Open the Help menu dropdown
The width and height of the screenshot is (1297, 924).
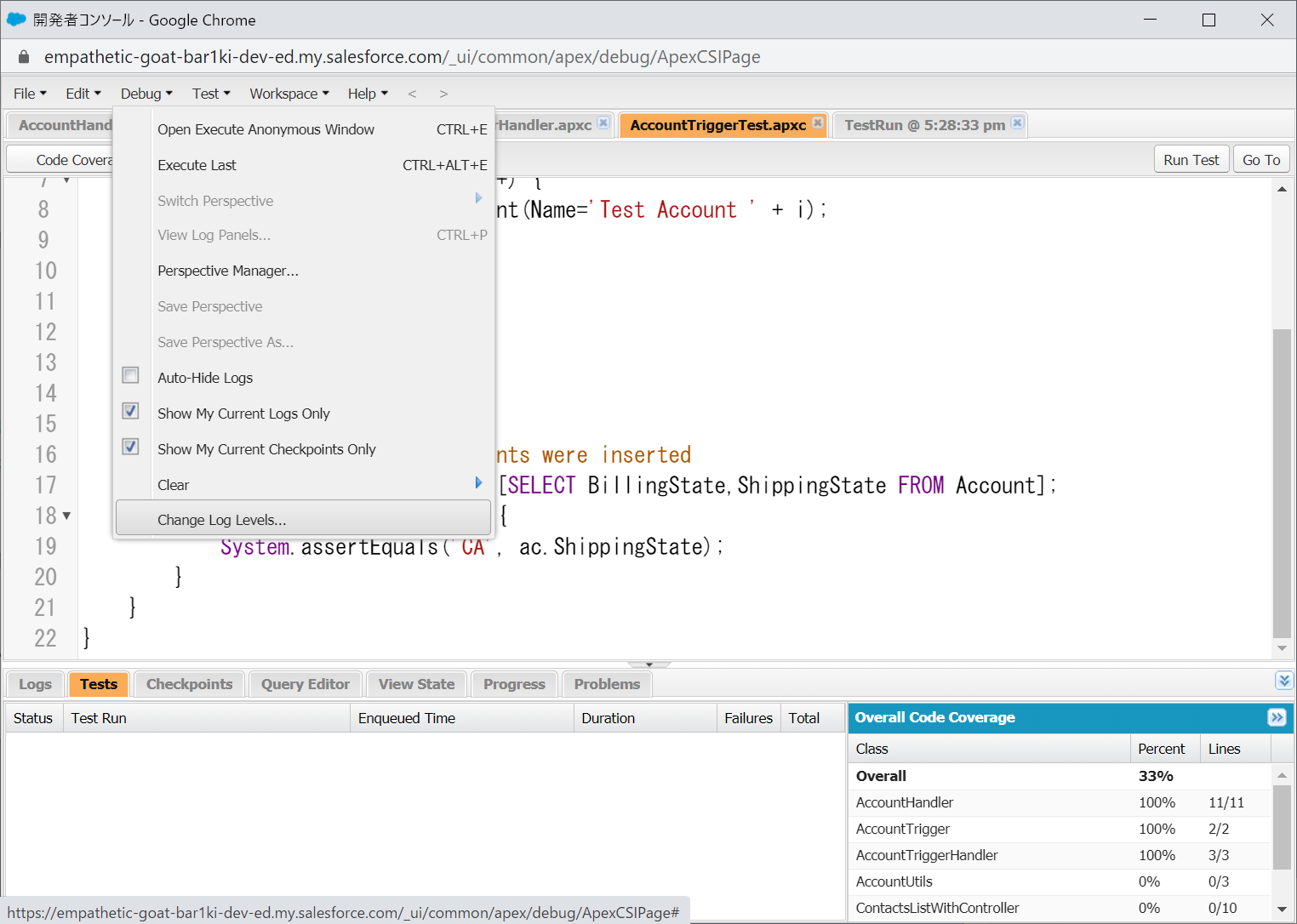[368, 94]
